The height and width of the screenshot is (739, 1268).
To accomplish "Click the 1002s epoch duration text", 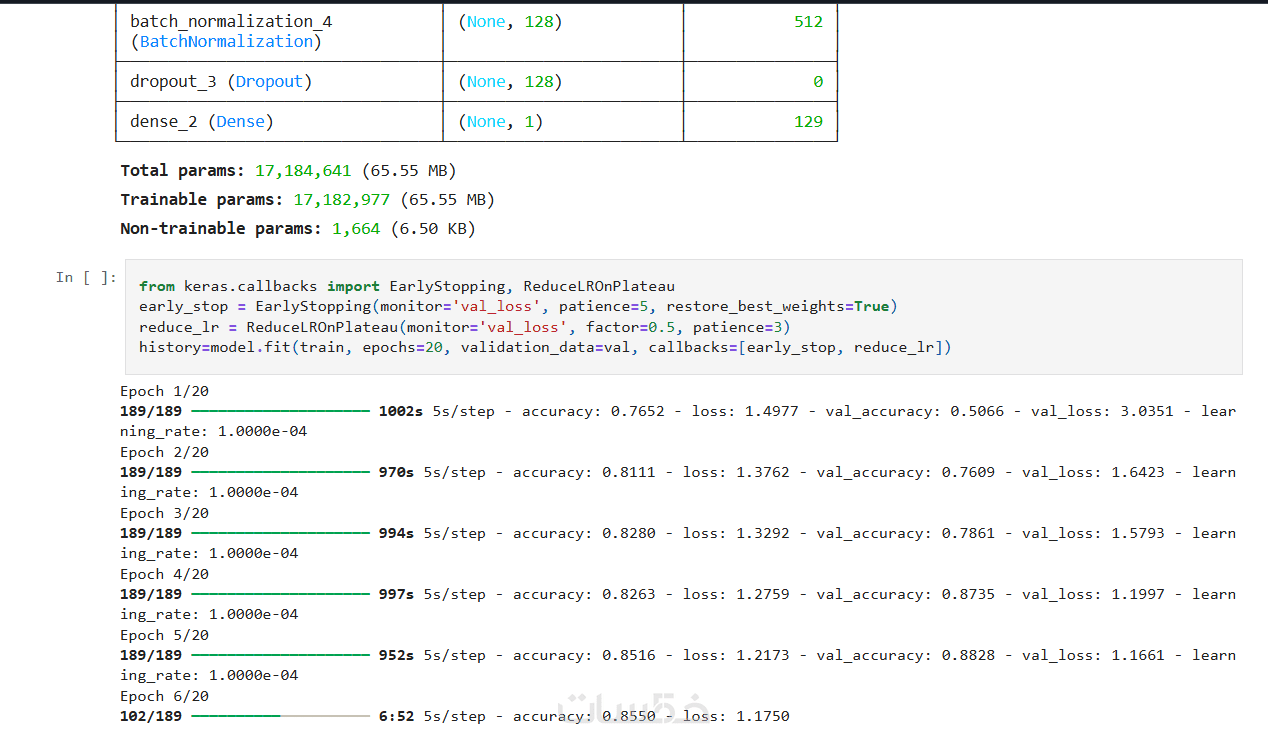I will point(401,411).
